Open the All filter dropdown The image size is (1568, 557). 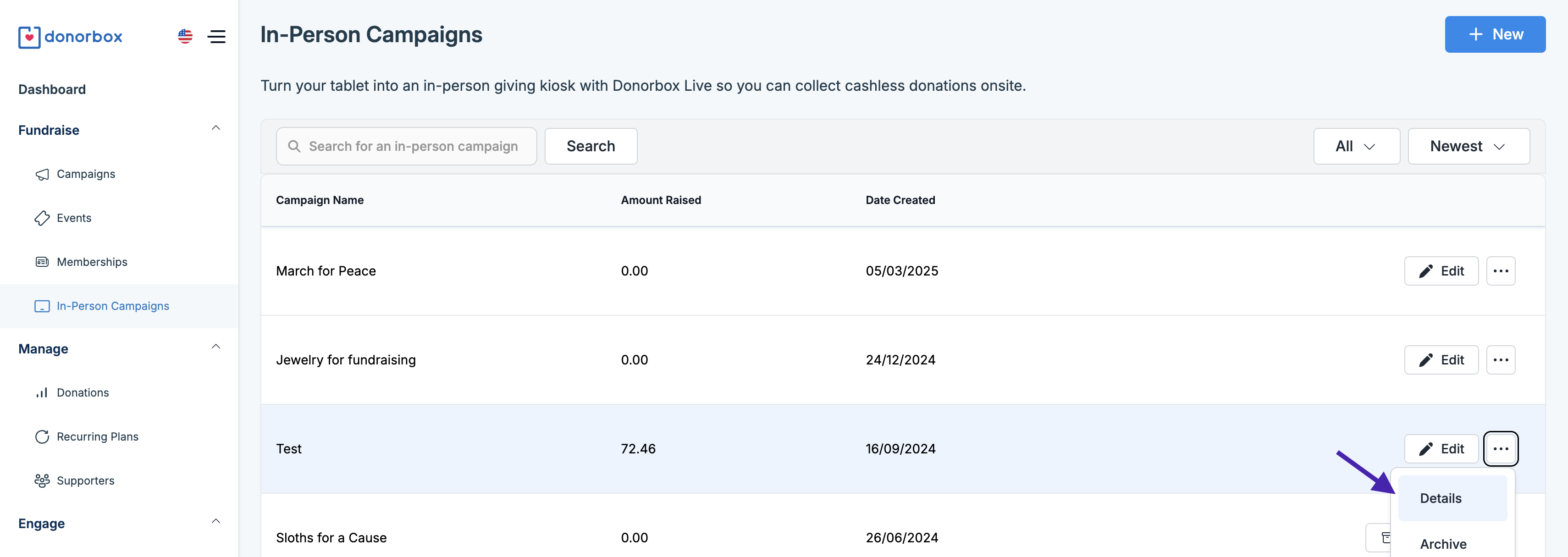pos(1356,146)
